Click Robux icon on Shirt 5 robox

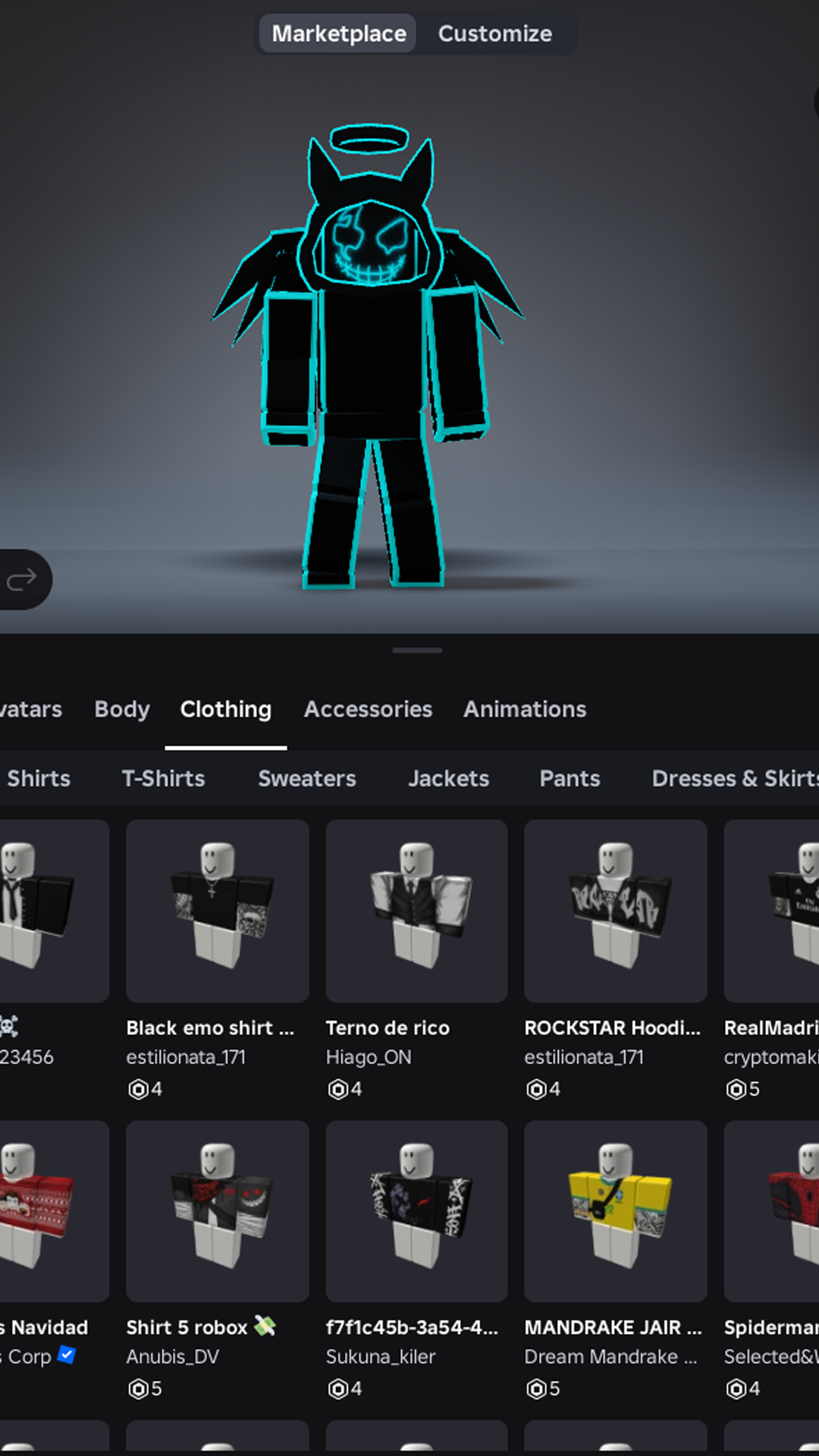(138, 1389)
